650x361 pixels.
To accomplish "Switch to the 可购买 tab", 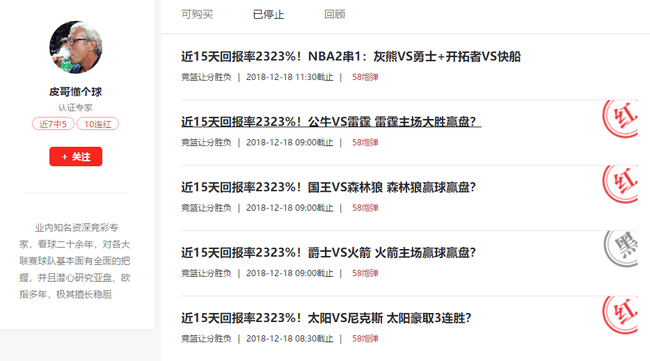I will click(197, 15).
